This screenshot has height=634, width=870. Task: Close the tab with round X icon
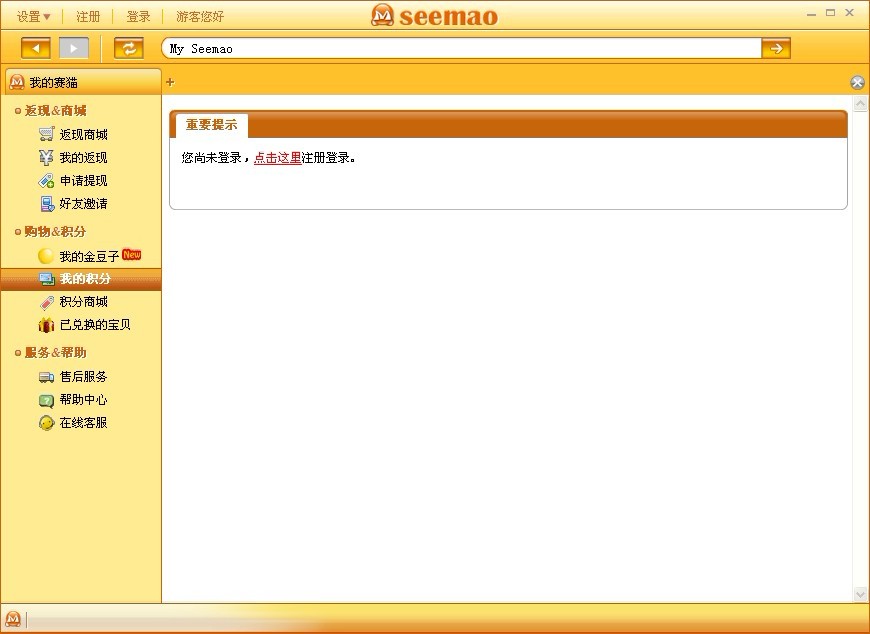pyautogui.click(x=857, y=83)
